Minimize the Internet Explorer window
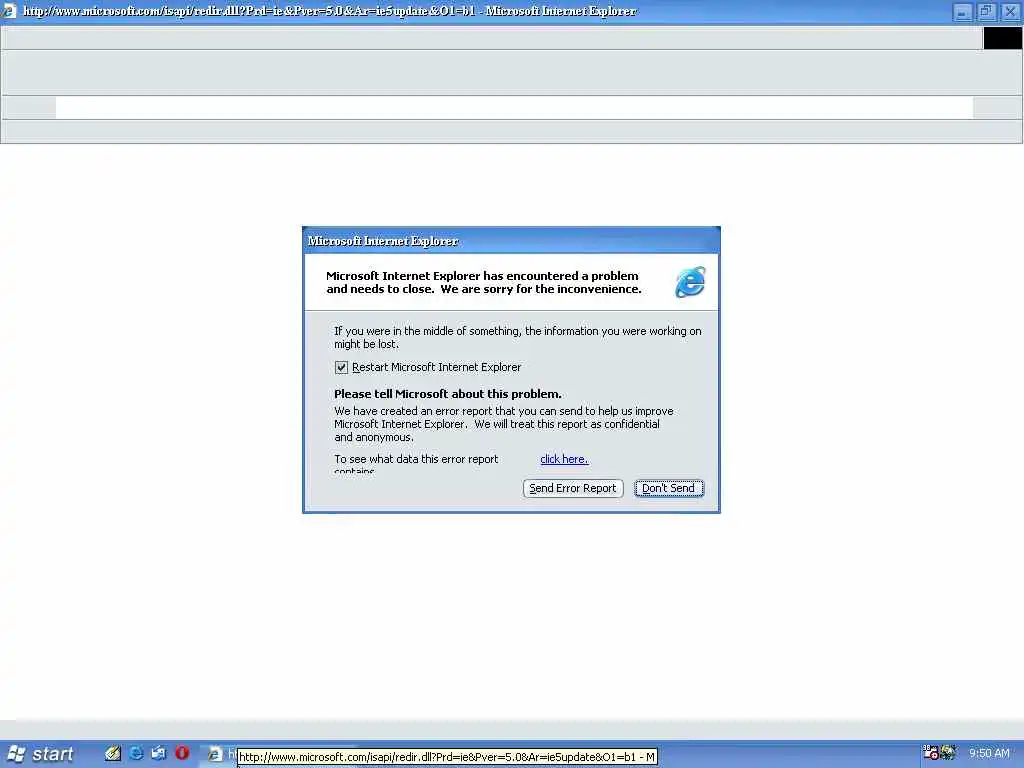Screen dimensions: 1024x768 coord(962,12)
